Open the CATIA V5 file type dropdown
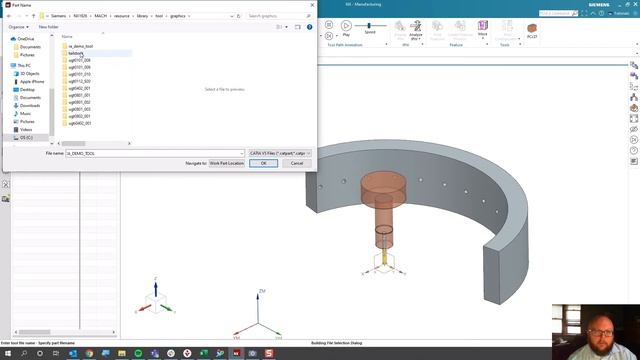This screenshot has width=640, height=360. click(x=280, y=153)
